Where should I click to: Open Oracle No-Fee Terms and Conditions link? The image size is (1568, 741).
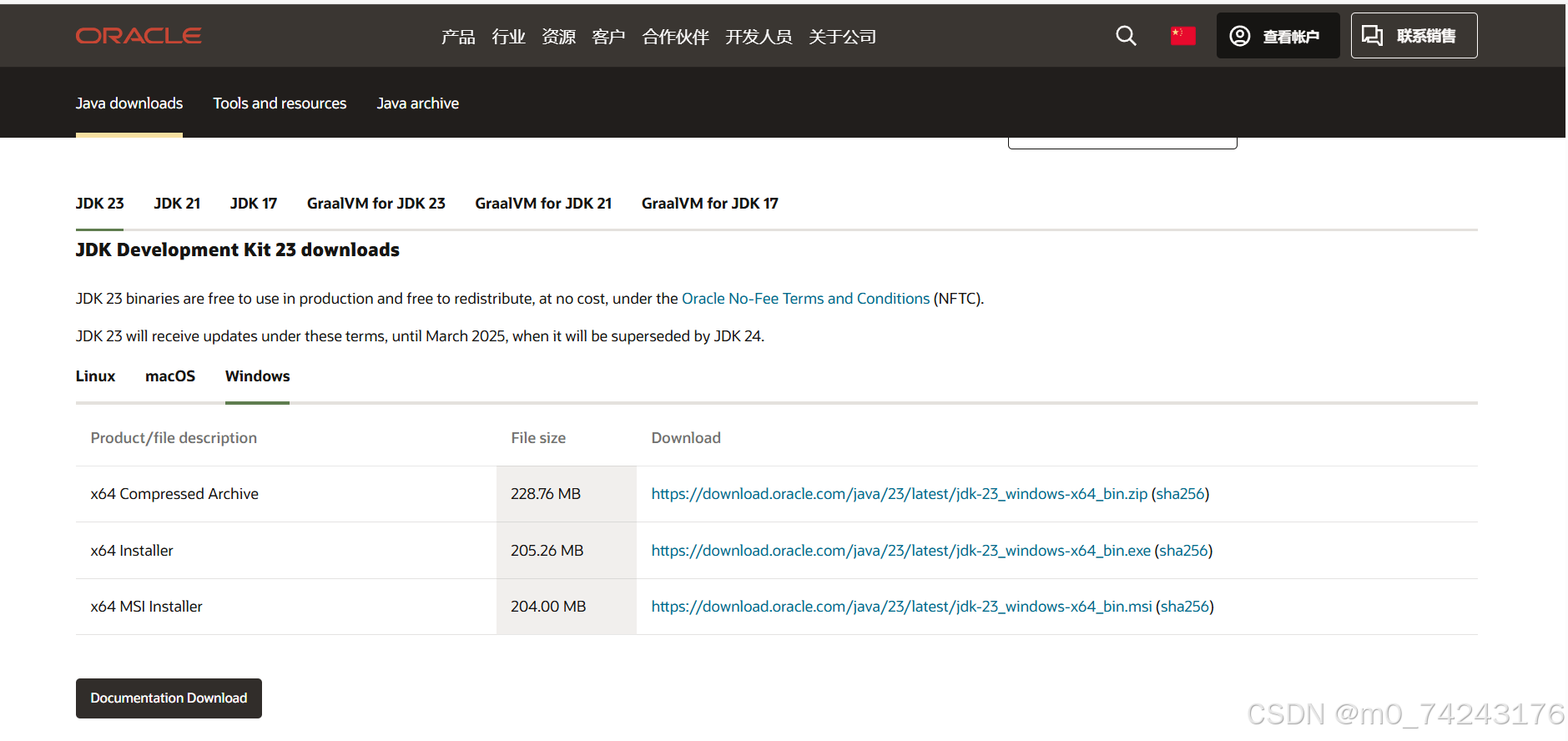[805, 299]
